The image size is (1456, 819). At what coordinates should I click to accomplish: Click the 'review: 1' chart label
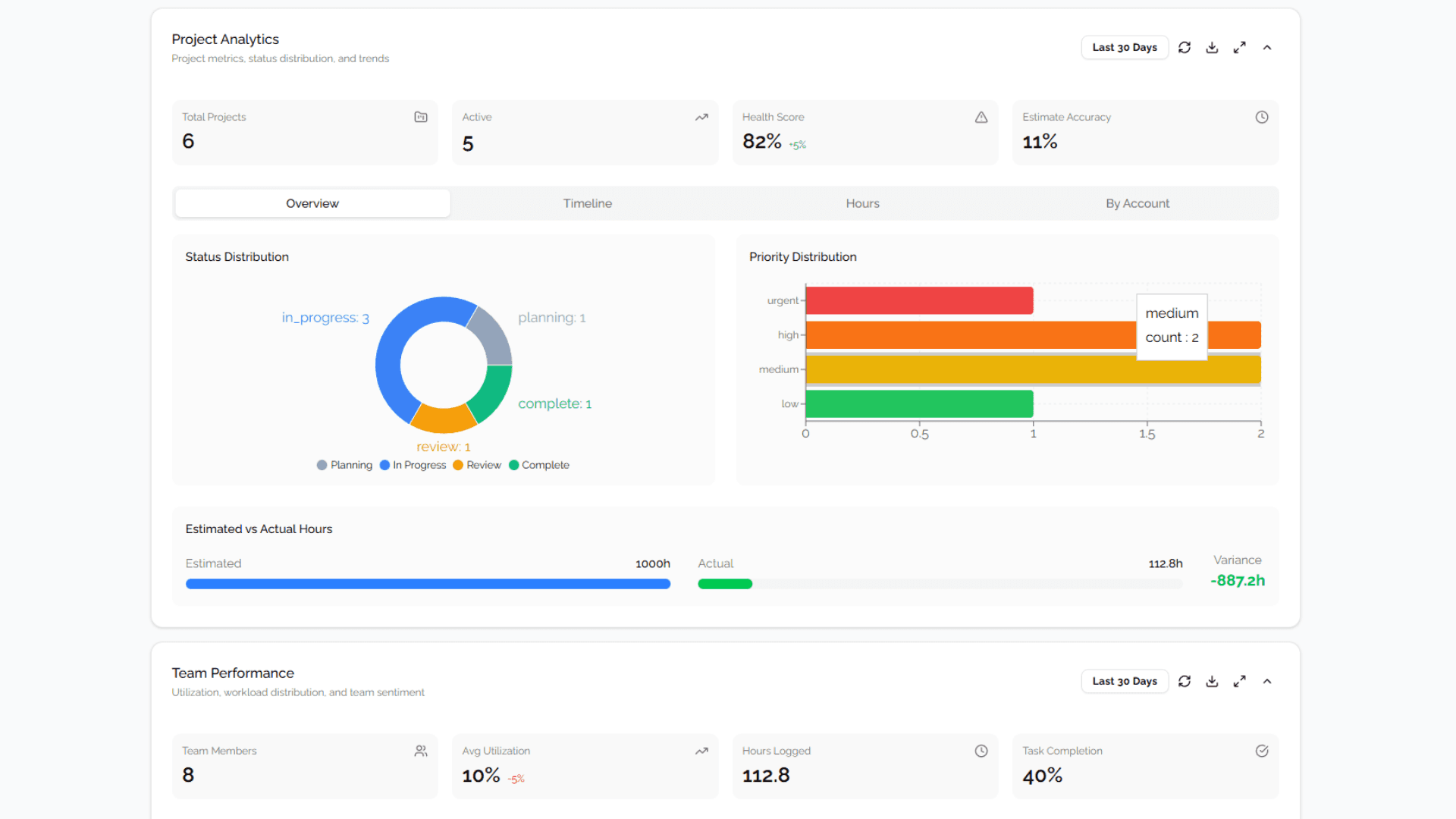click(x=444, y=447)
